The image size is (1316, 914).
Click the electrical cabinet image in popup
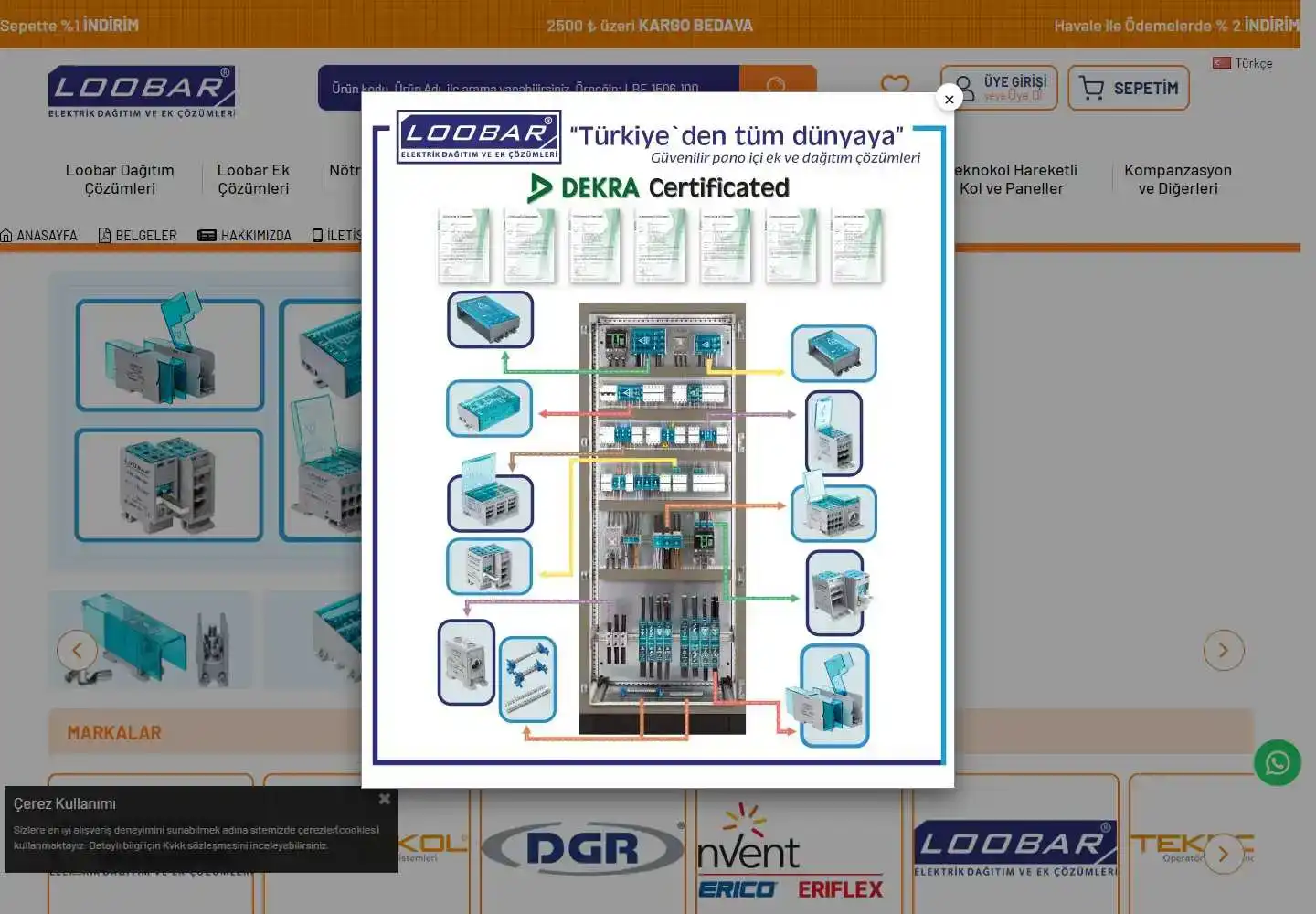point(663,518)
